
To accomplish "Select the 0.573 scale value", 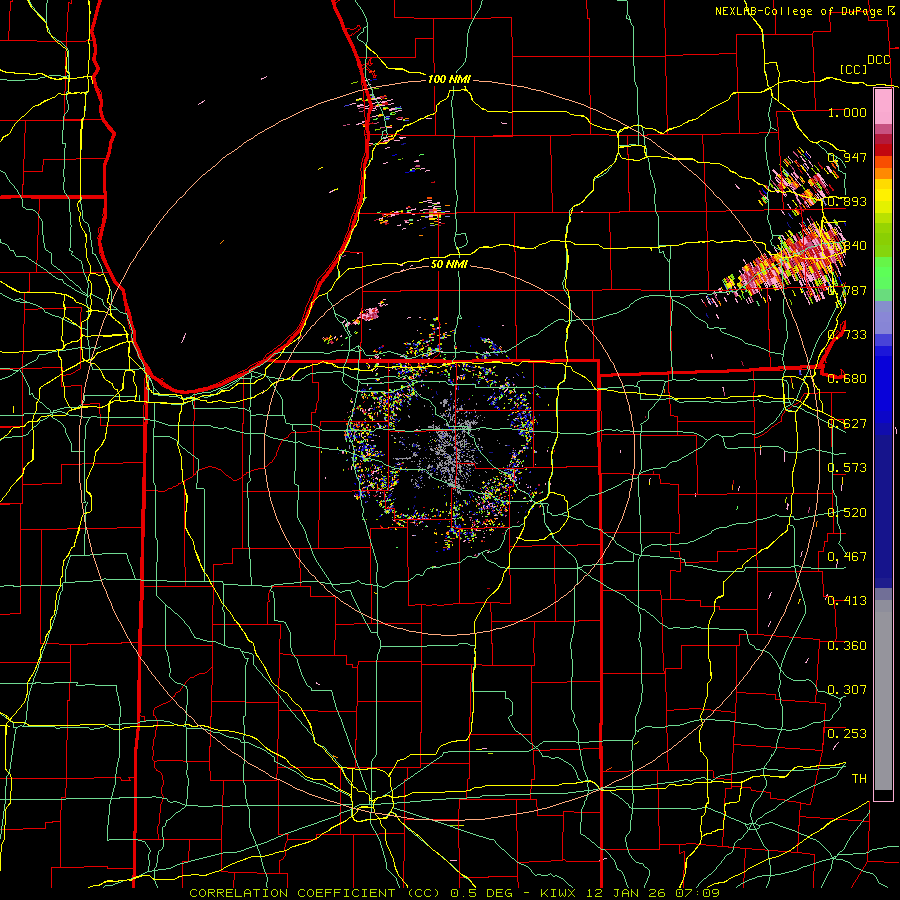I will click(x=847, y=468).
